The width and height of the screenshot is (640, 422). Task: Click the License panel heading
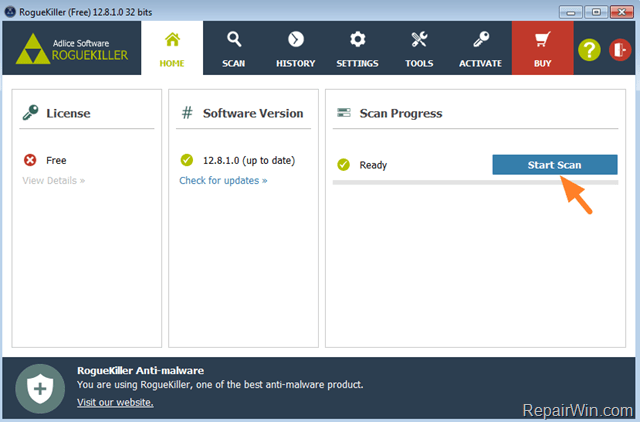tap(68, 113)
